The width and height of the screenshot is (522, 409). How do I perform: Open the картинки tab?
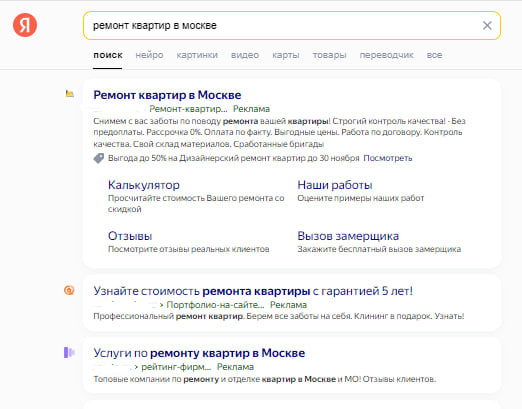(197, 55)
